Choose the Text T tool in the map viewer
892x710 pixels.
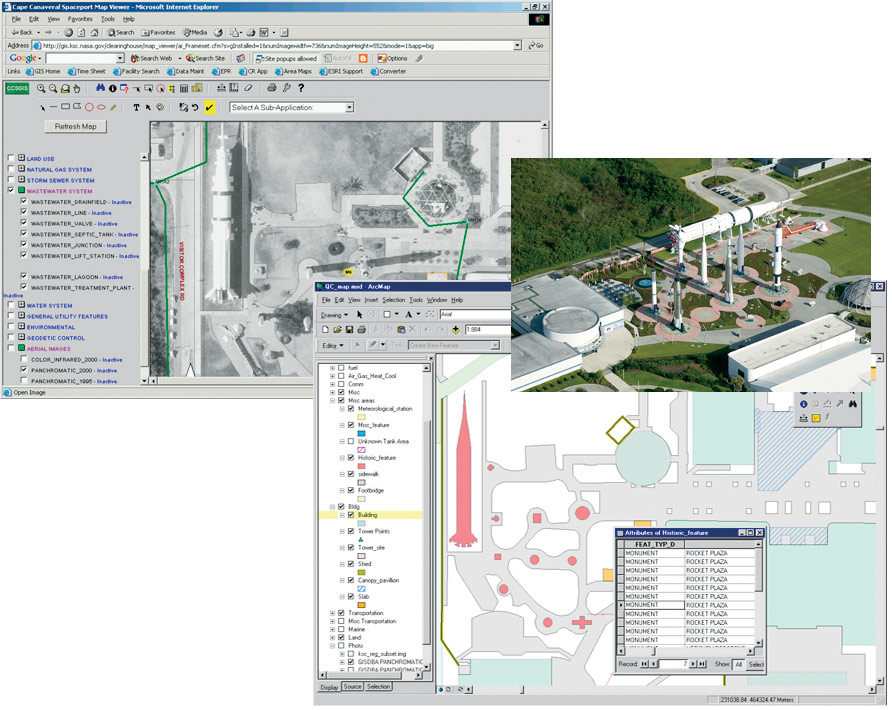click(136, 107)
